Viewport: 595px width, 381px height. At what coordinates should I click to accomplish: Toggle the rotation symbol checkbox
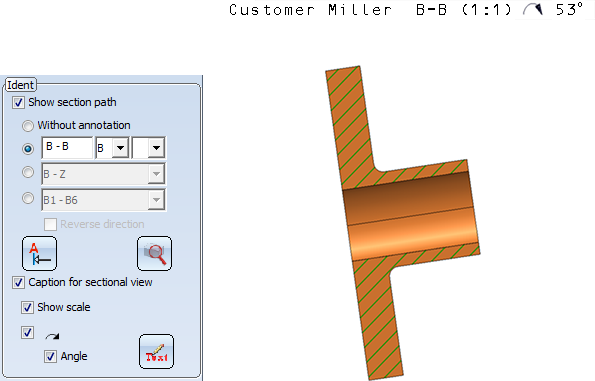click(x=27, y=333)
